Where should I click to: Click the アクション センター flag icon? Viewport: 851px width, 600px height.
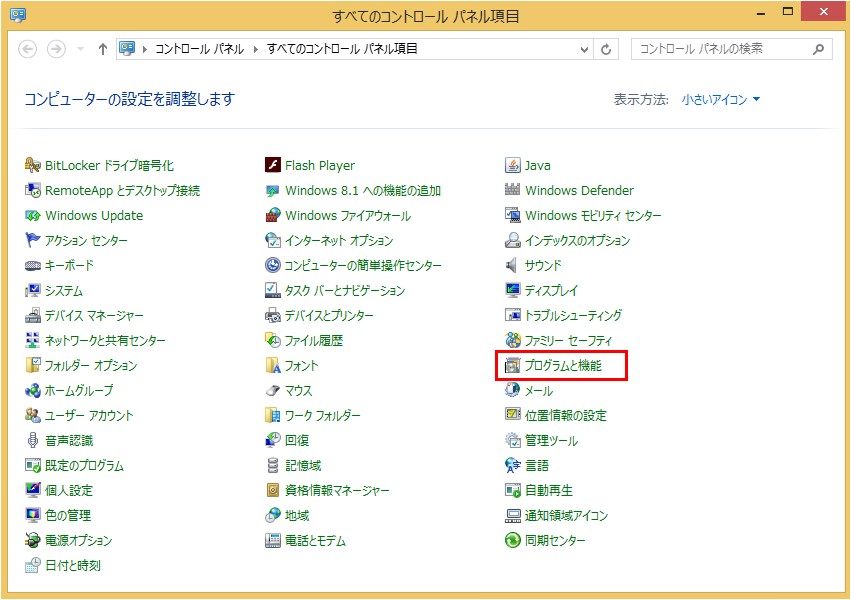(33, 240)
